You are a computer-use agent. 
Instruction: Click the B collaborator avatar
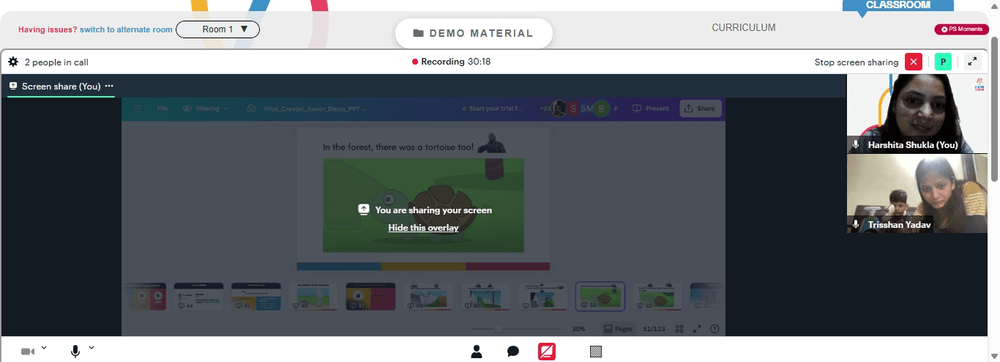pos(602,109)
